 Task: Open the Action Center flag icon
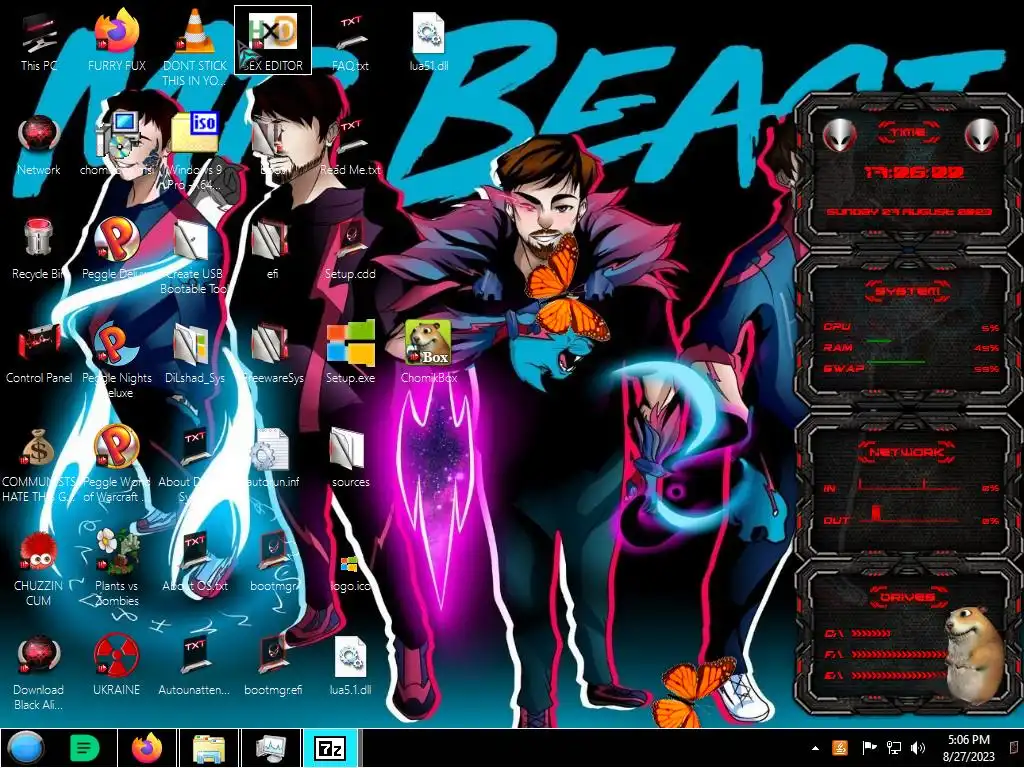(x=869, y=748)
